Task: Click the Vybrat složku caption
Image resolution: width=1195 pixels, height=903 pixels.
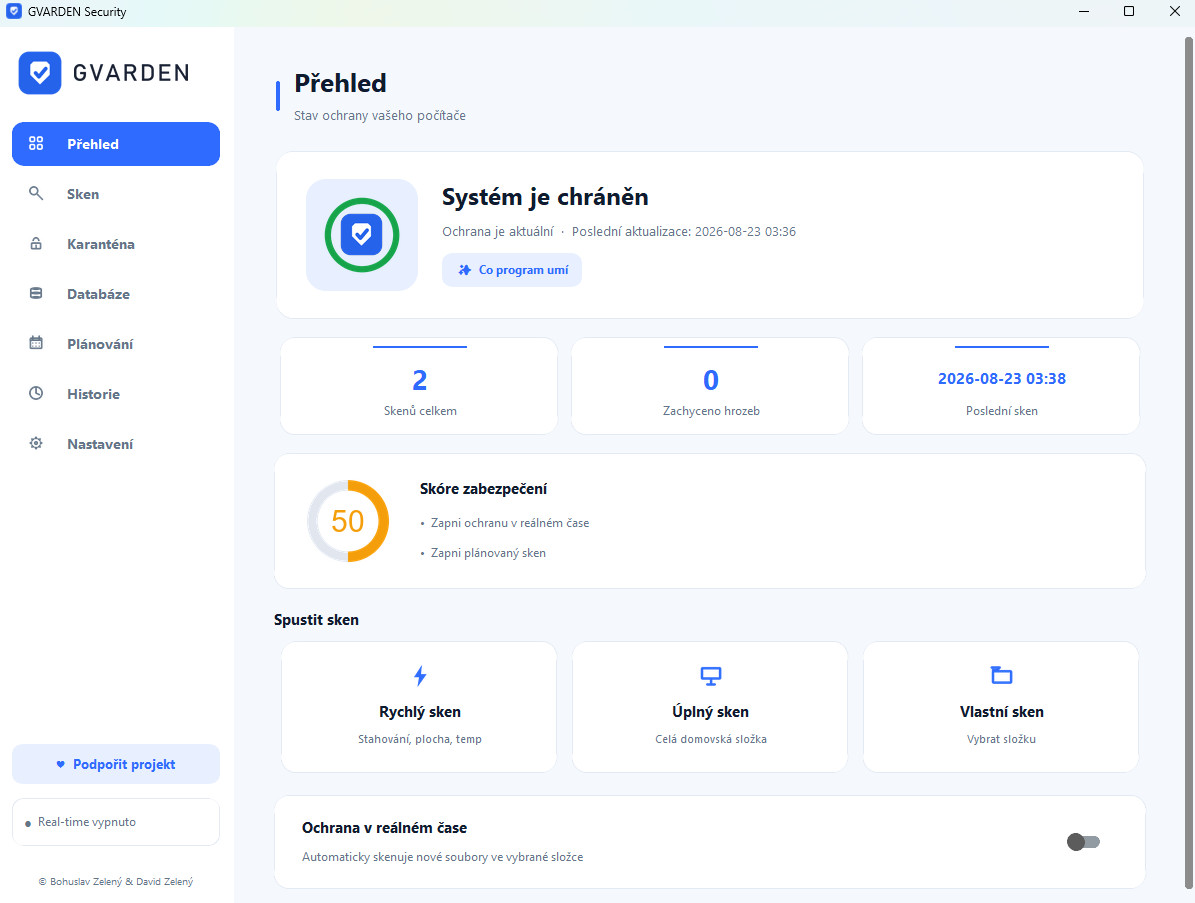Action: [1001, 739]
